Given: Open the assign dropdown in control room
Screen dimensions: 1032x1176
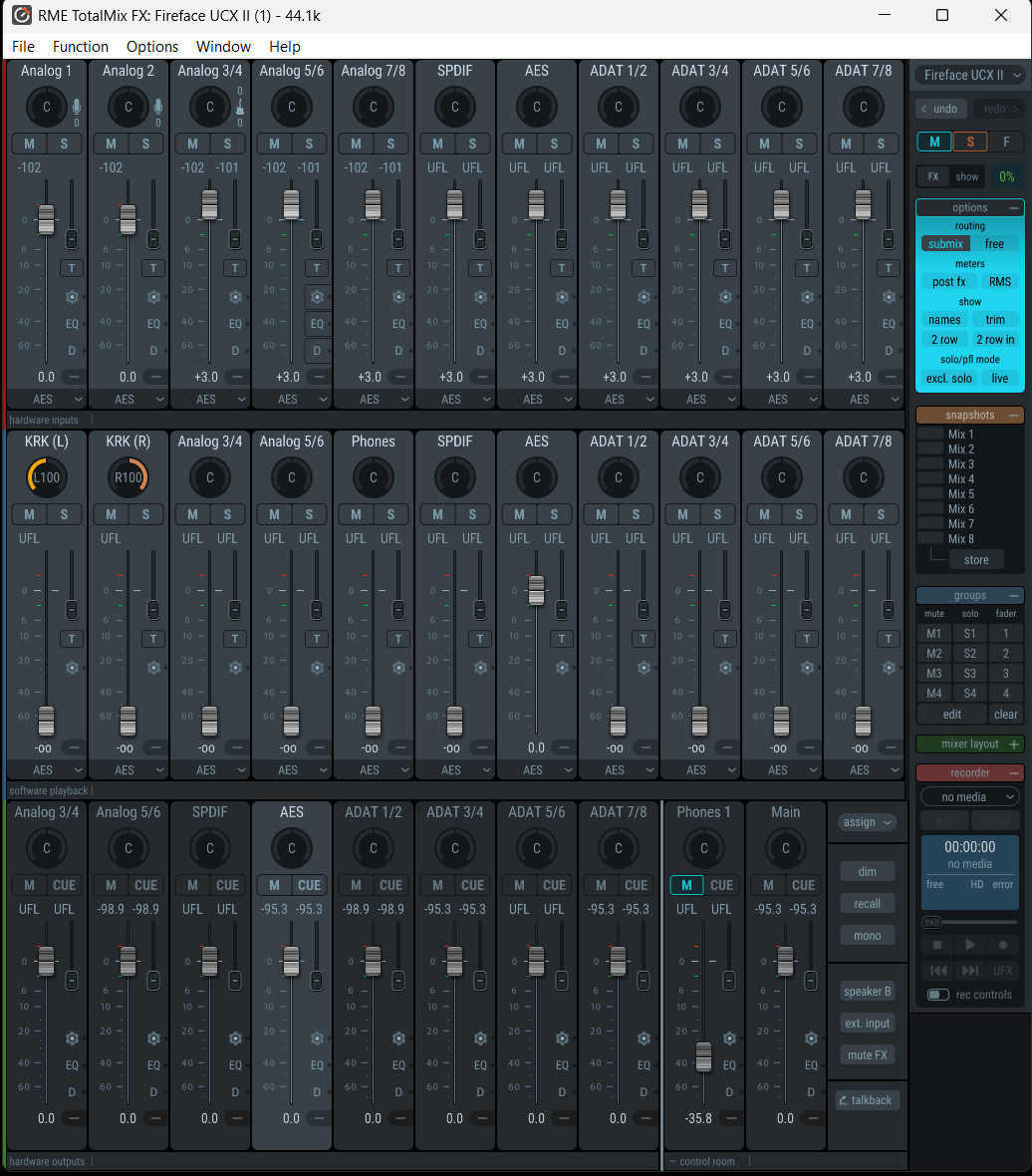Looking at the screenshot, I should click(867, 822).
